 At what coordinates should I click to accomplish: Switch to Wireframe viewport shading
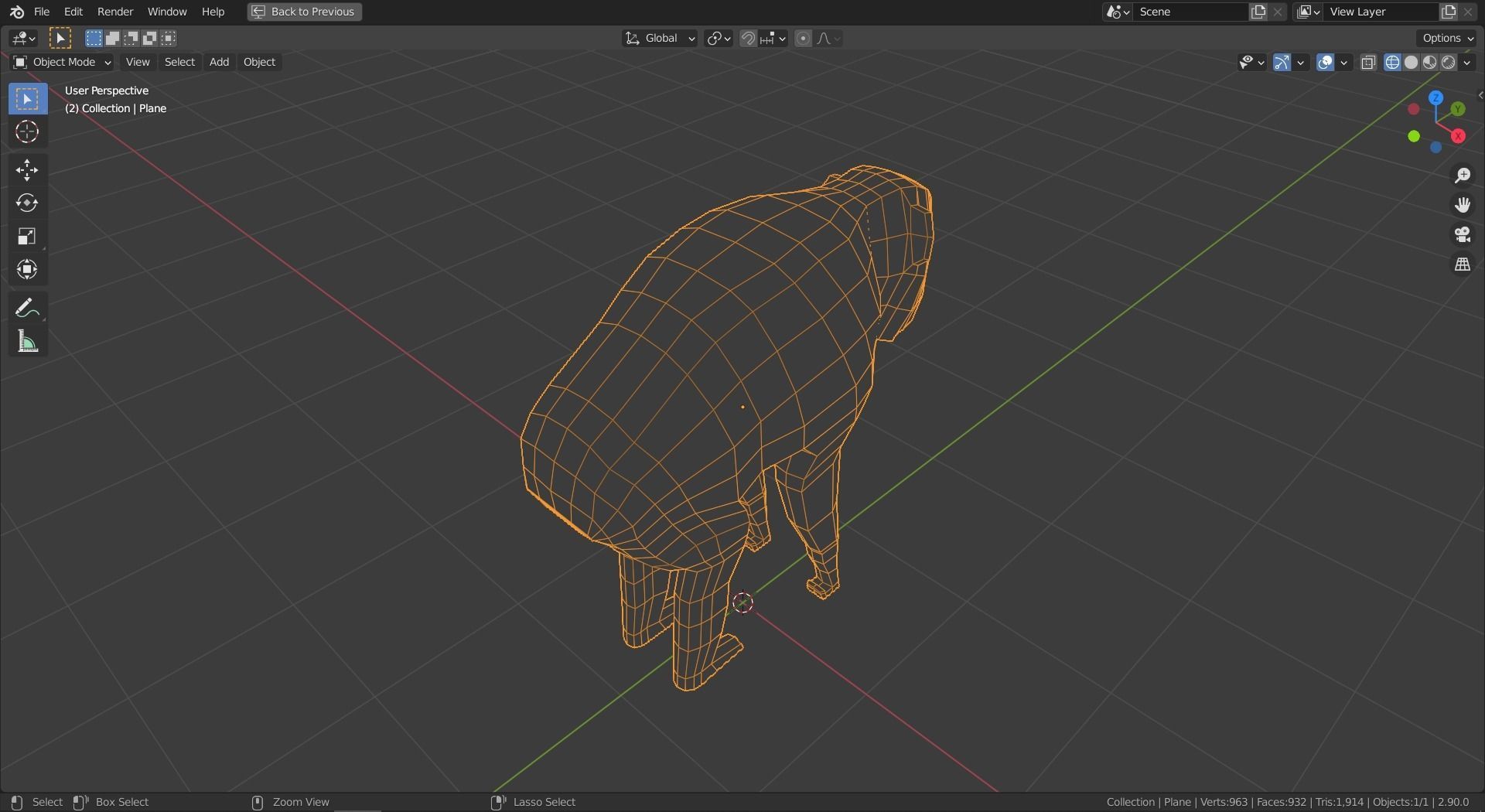point(1392,63)
